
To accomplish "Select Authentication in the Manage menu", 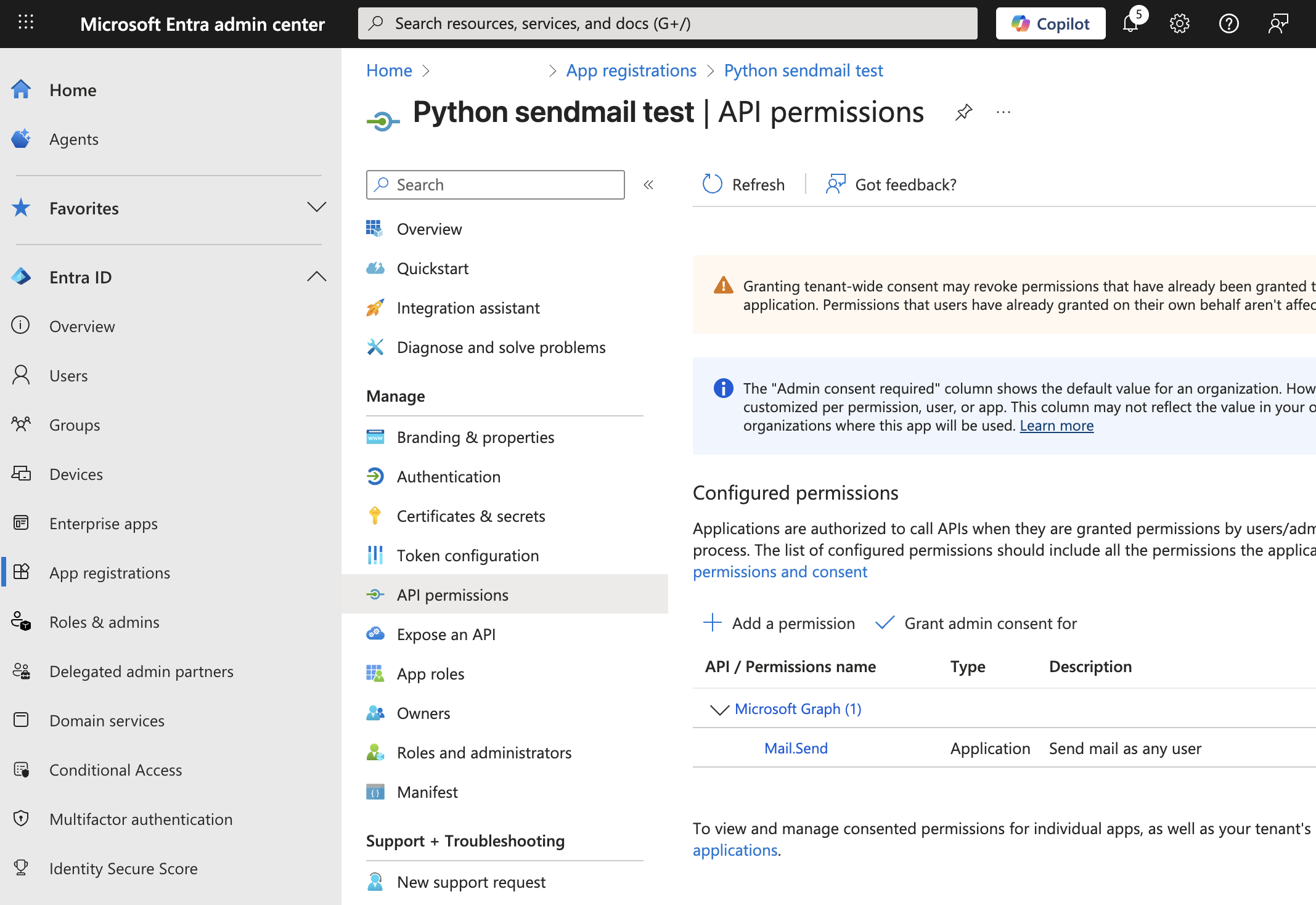I will [448, 477].
